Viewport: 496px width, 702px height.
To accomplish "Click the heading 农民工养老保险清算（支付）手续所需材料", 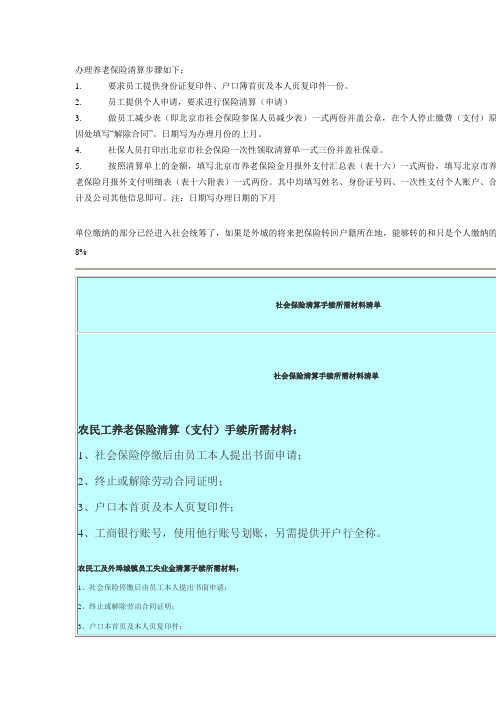I will click(x=187, y=430).
